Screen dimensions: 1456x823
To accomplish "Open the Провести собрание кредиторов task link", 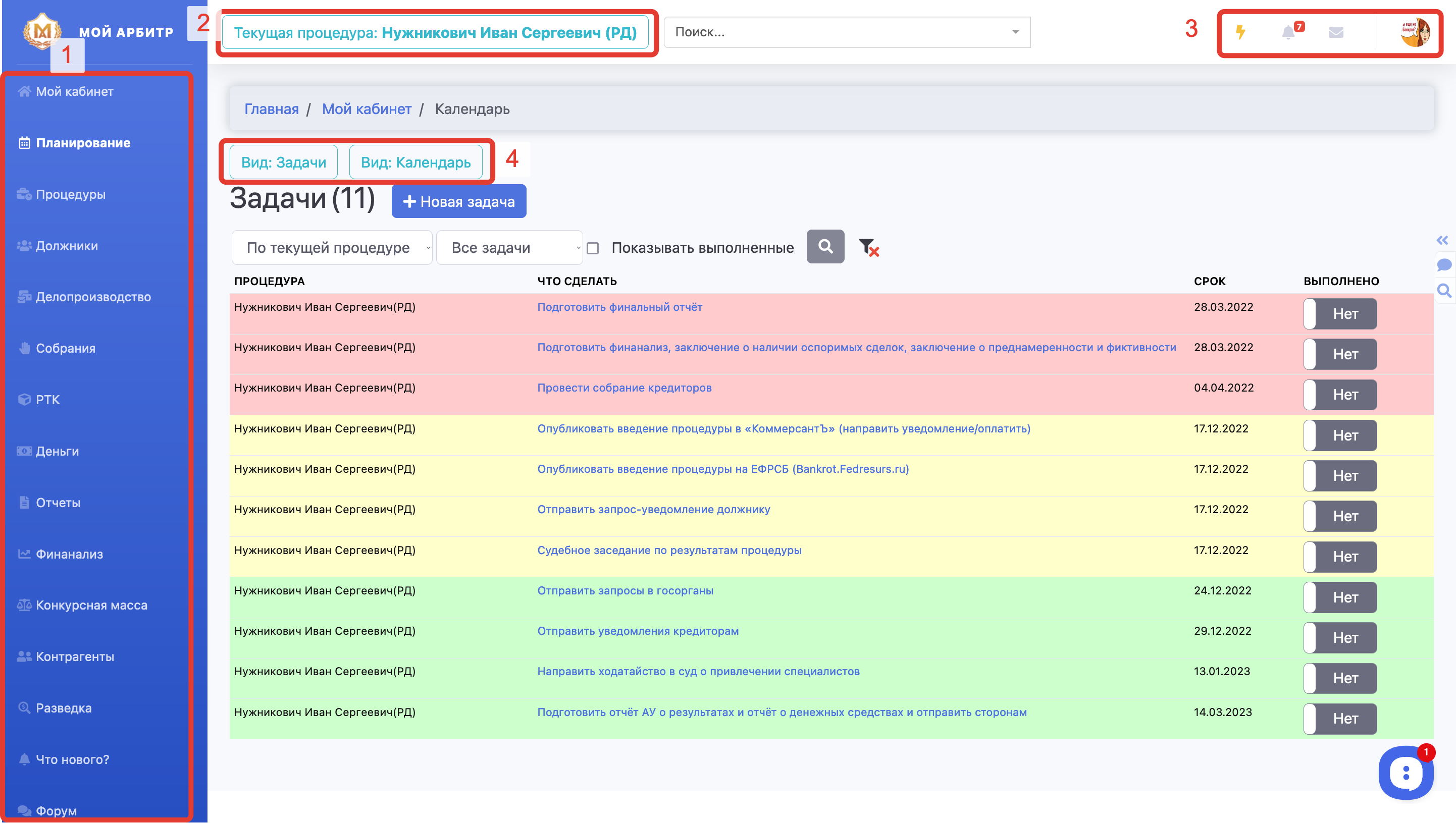I will pos(624,388).
